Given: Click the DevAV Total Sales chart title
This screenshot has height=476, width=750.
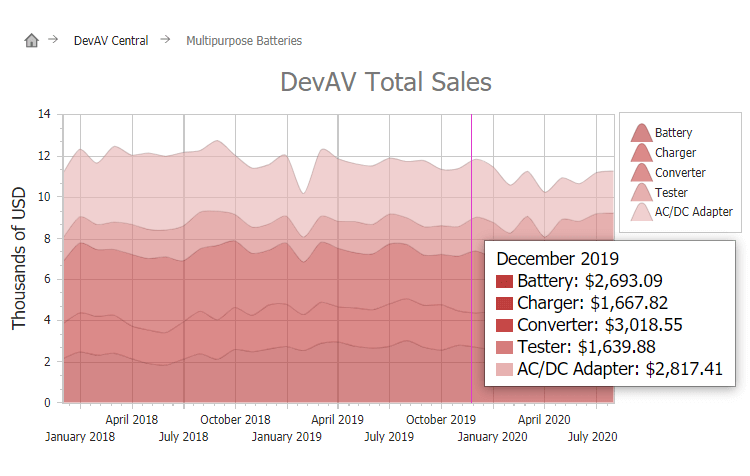Looking at the screenshot, I should [x=386, y=82].
